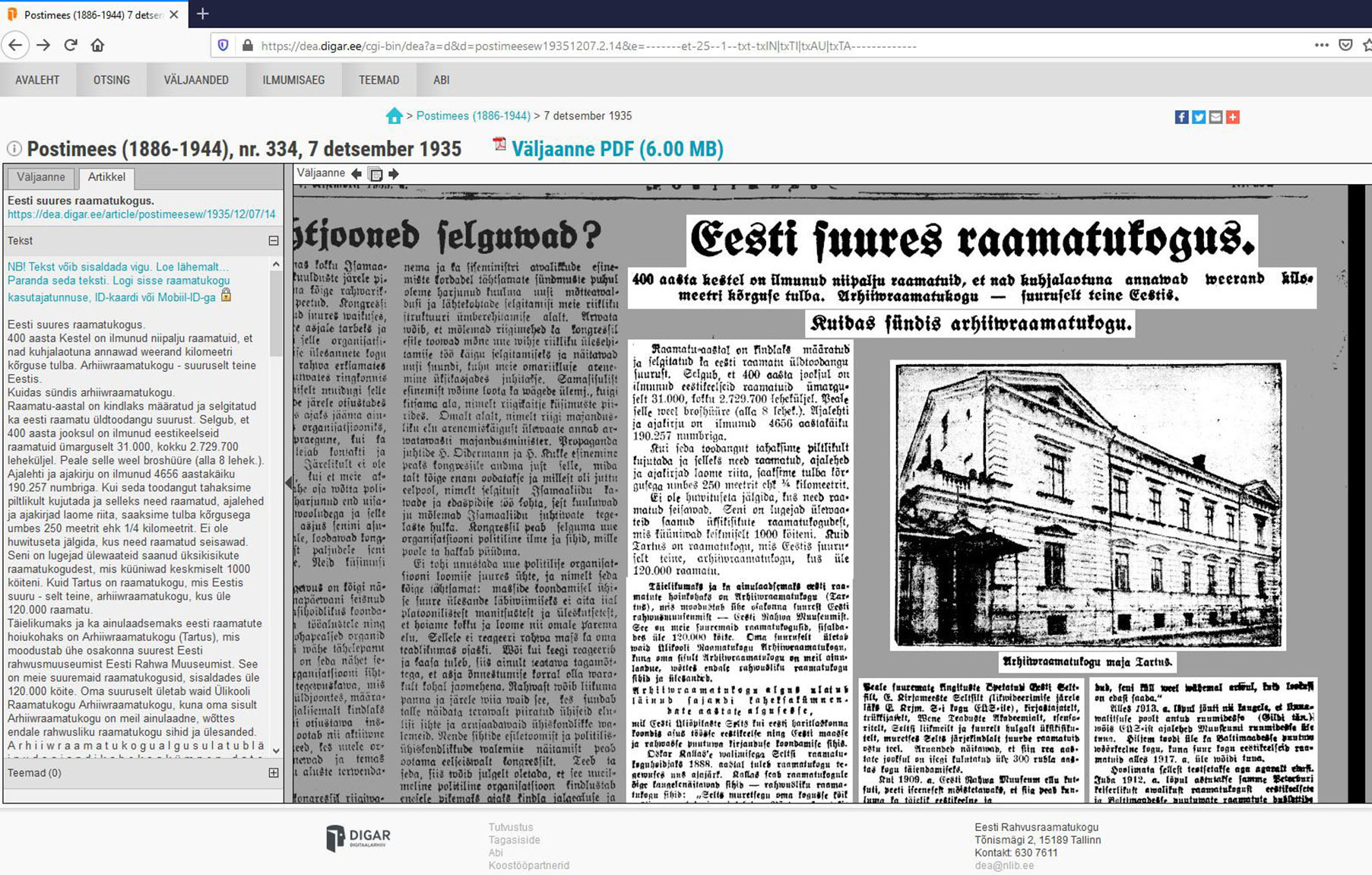Open ABI help menu item
This screenshot has height=875, width=1372.
click(x=441, y=80)
